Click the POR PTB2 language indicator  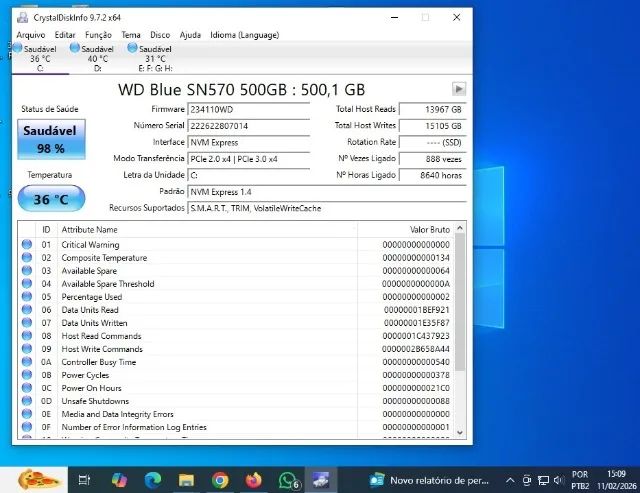(580, 480)
